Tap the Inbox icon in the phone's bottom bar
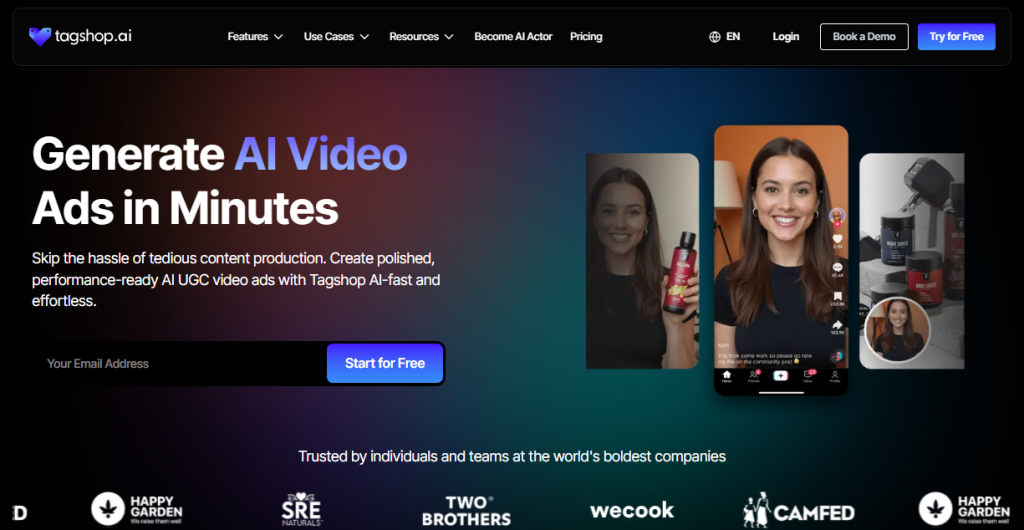Viewport: 1024px width, 530px height. pos(808,376)
